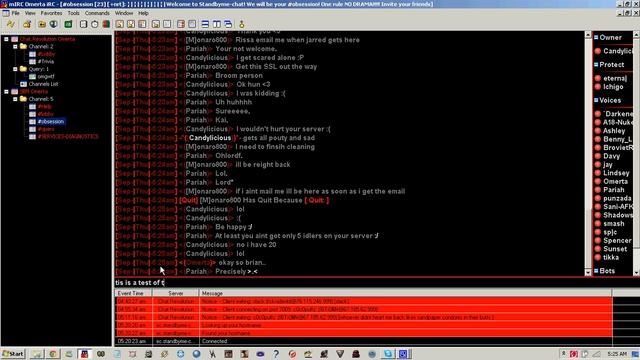This screenshot has width=640, height=360.
Task: Click the lightning bolt Connect toolbar icon
Action: tap(11, 24)
